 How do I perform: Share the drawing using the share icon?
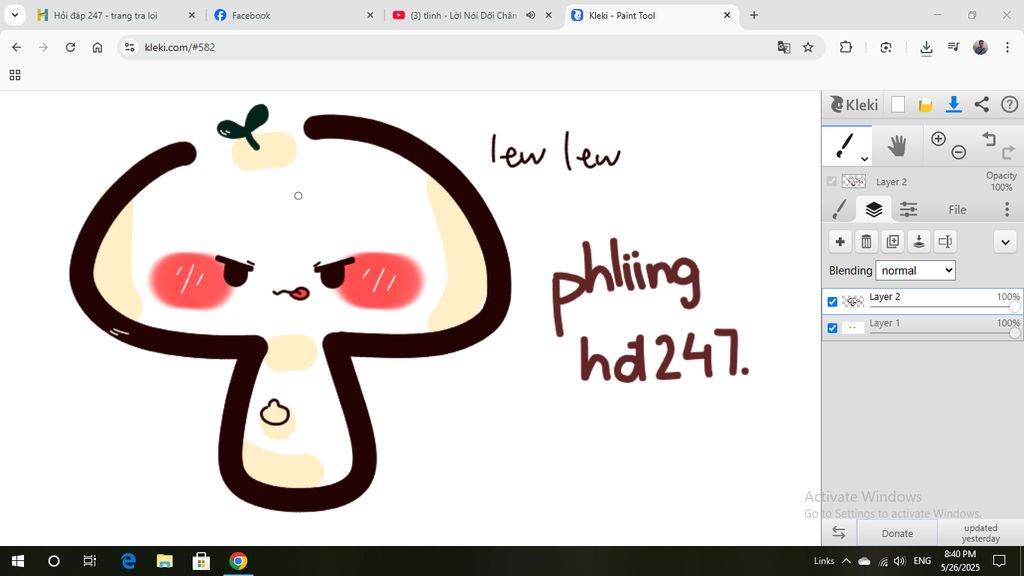(981, 104)
